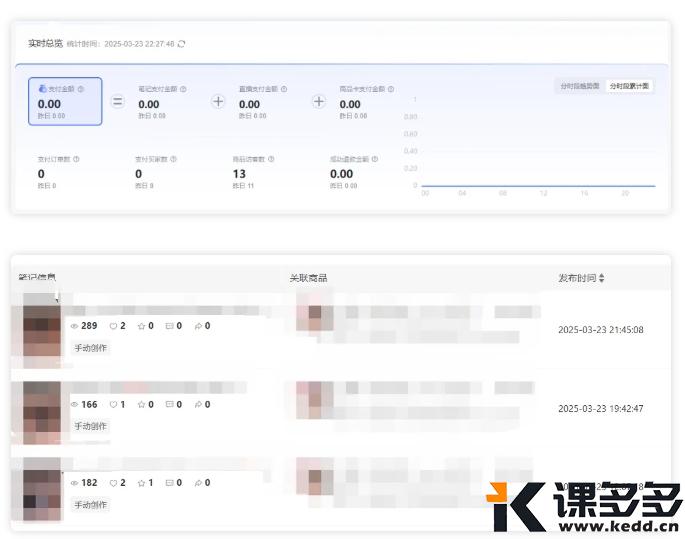Image resolution: width=685 pixels, height=539 pixels.
Task: Click help icon beside 支付订单数
Action: click(76, 159)
